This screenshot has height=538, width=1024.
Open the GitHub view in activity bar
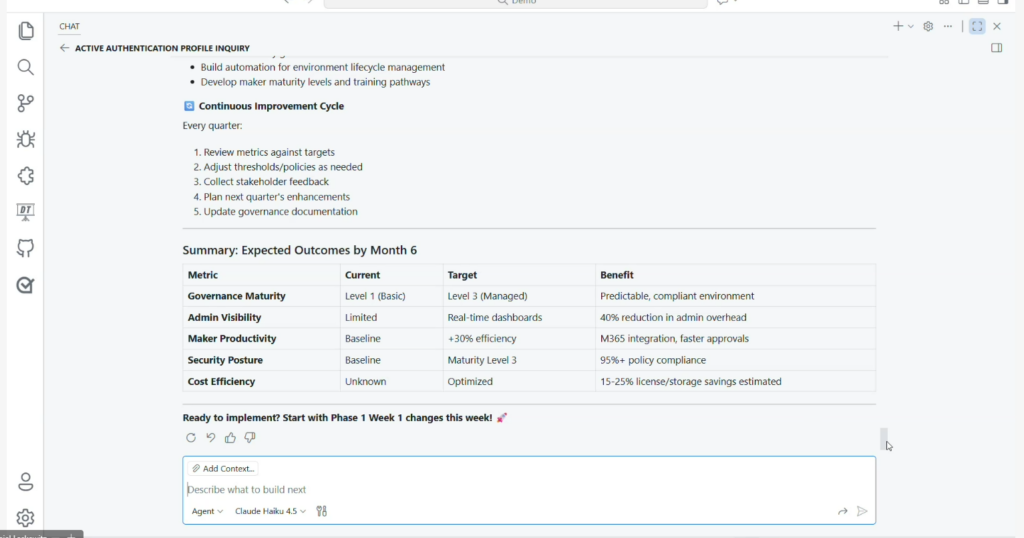click(25, 248)
